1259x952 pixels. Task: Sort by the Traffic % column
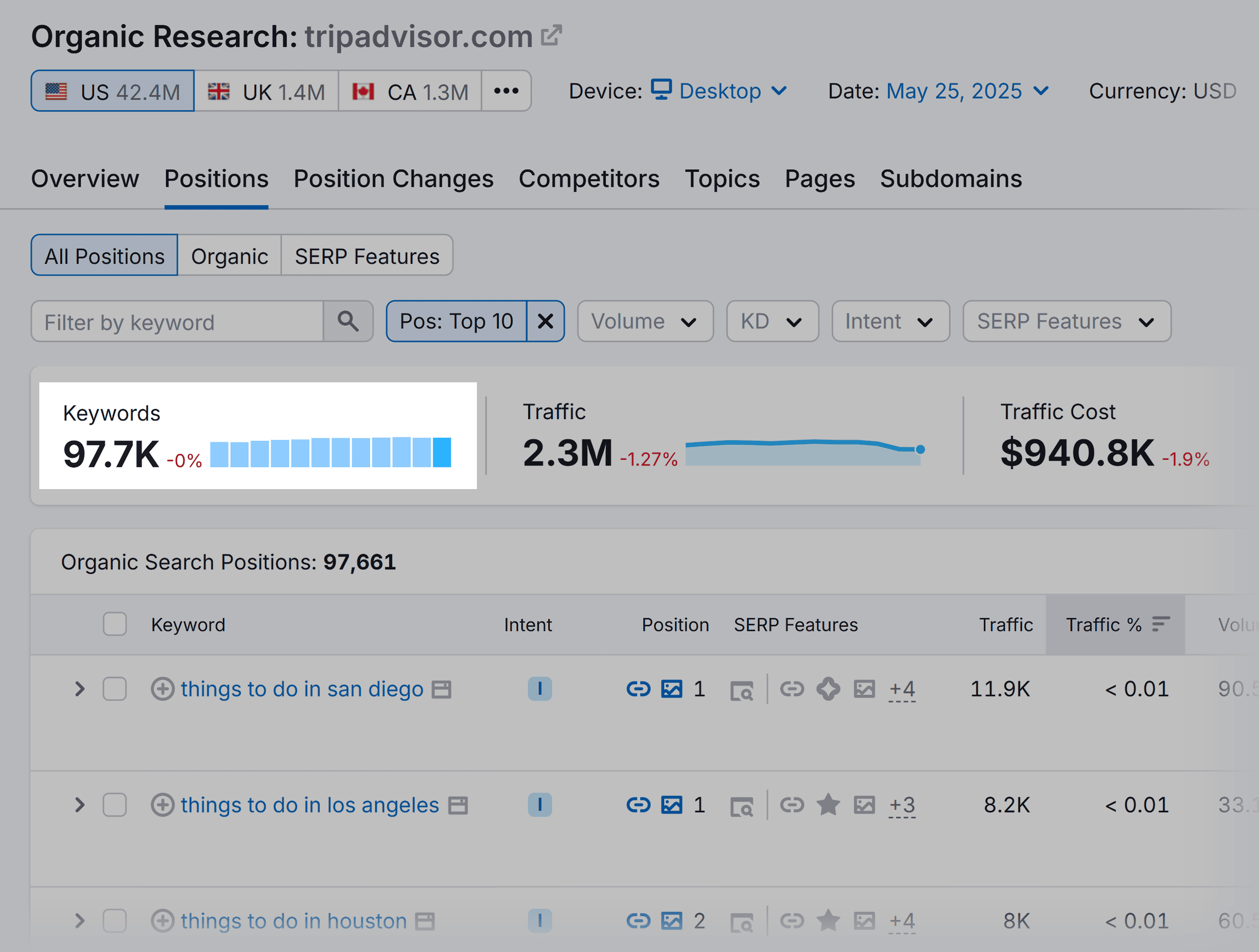pyautogui.click(x=1115, y=625)
